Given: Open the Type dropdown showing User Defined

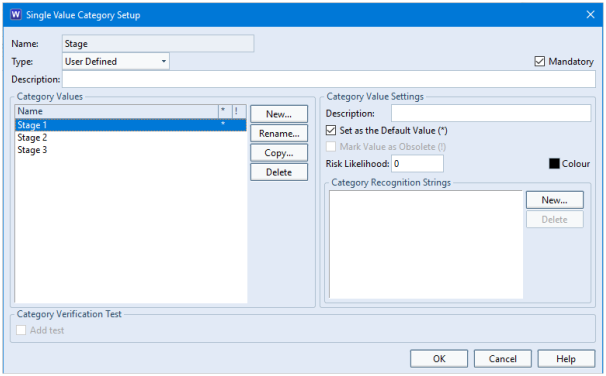Looking at the screenshot, I should point(116,61).
